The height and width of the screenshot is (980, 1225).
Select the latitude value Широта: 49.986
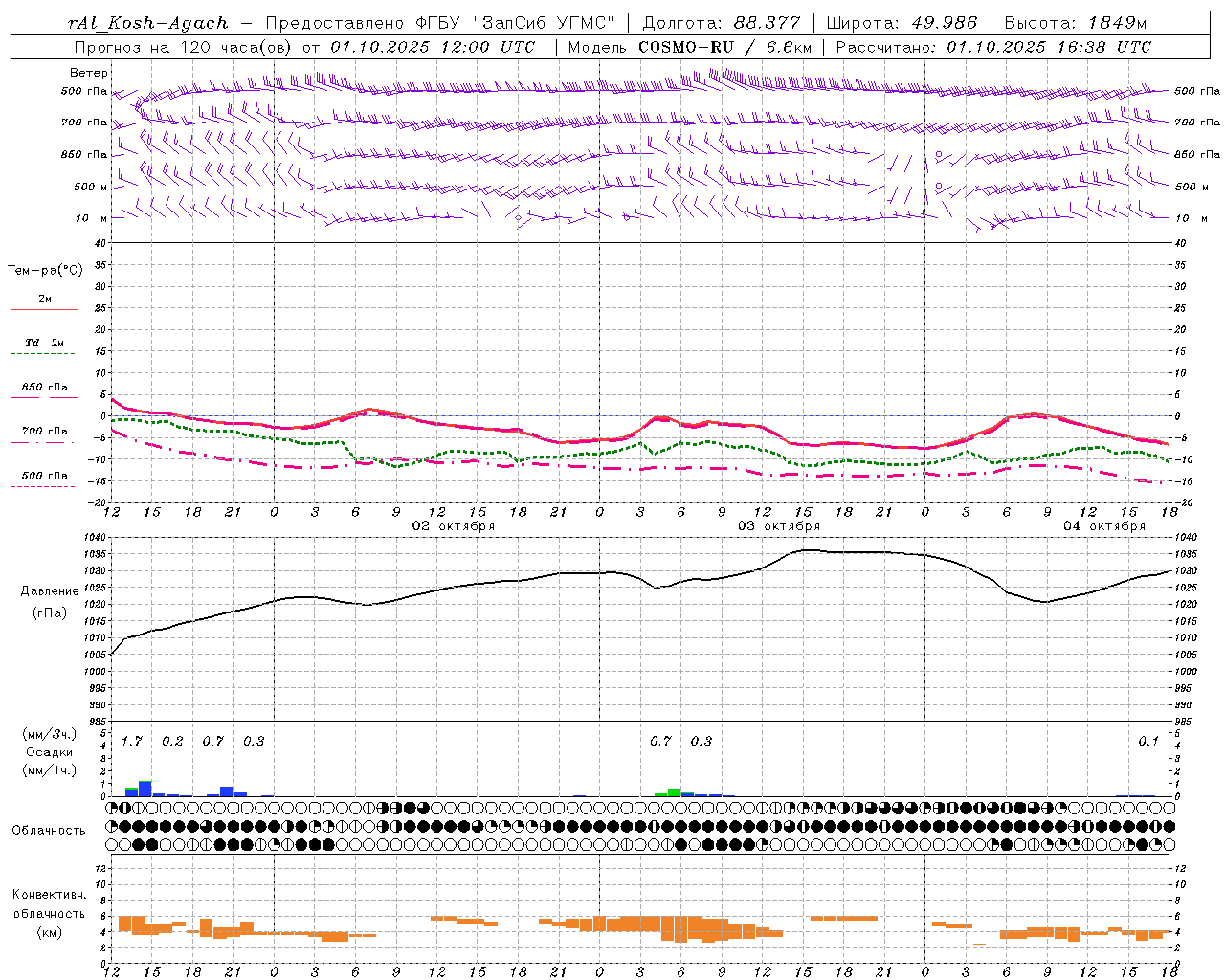[902, 23]
